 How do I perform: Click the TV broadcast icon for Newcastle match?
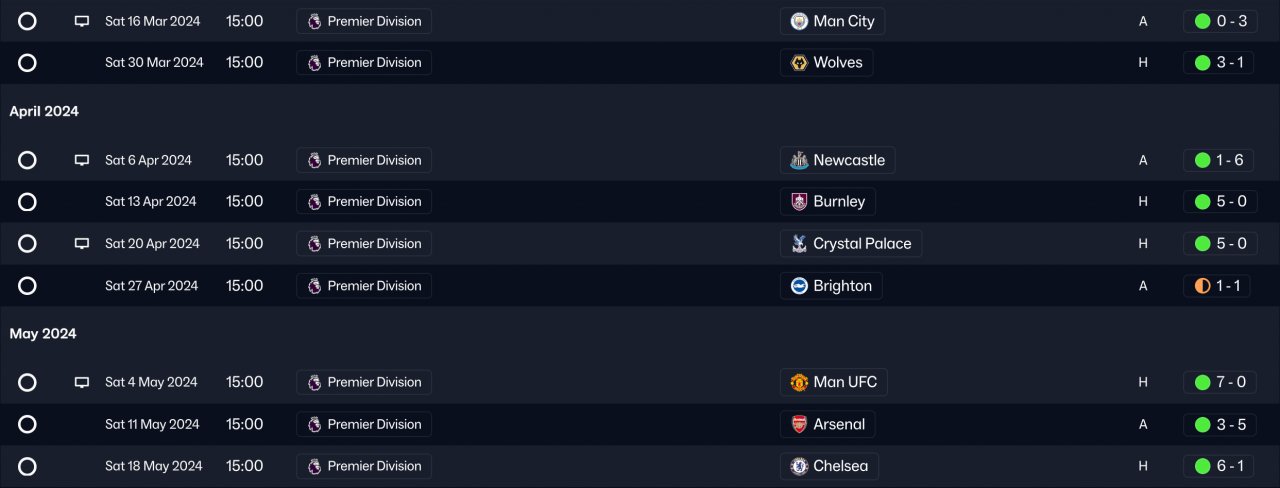pos(82,160)
